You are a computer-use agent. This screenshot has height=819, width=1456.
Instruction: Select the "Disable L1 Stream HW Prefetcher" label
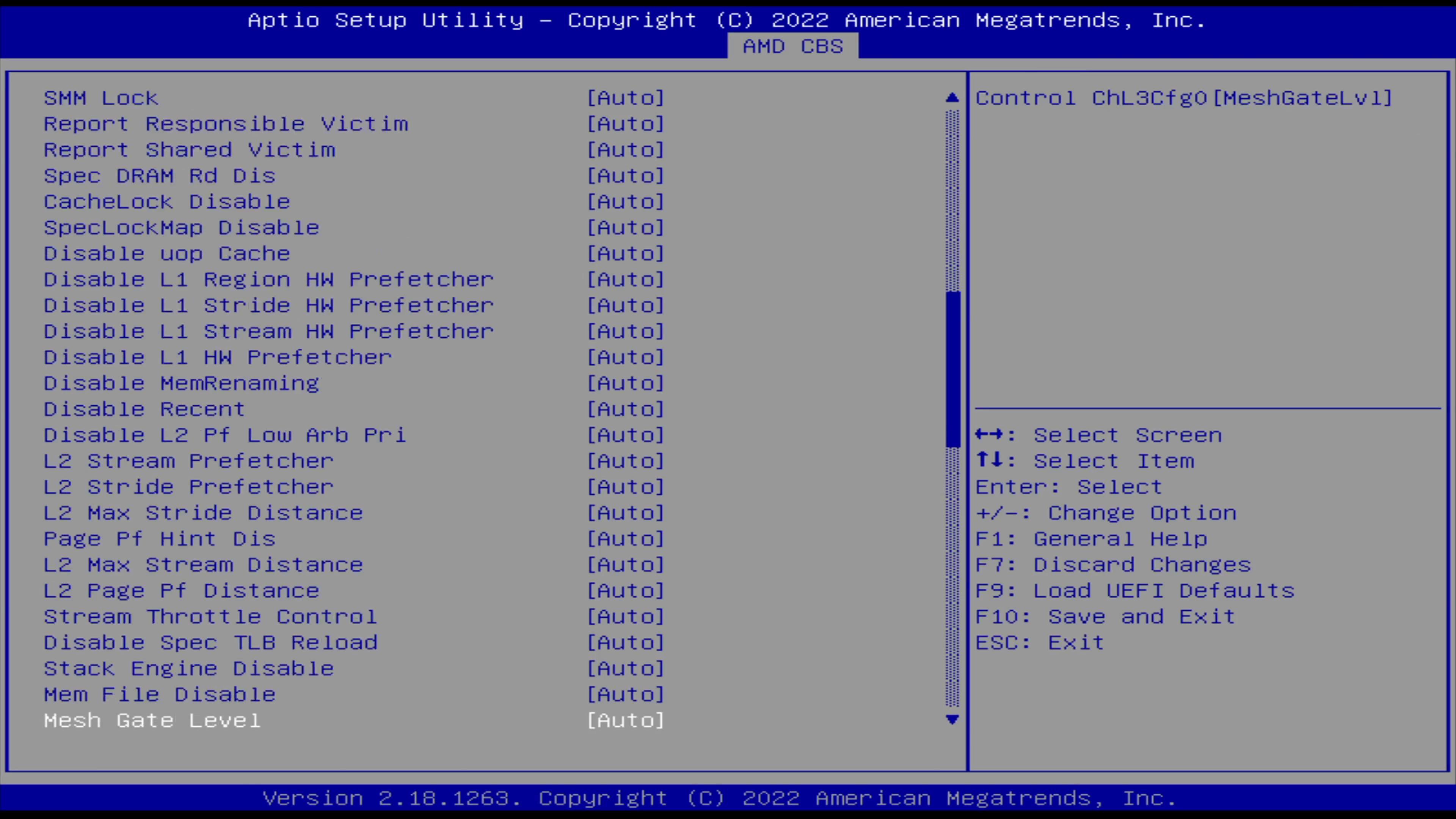point(269,331)
